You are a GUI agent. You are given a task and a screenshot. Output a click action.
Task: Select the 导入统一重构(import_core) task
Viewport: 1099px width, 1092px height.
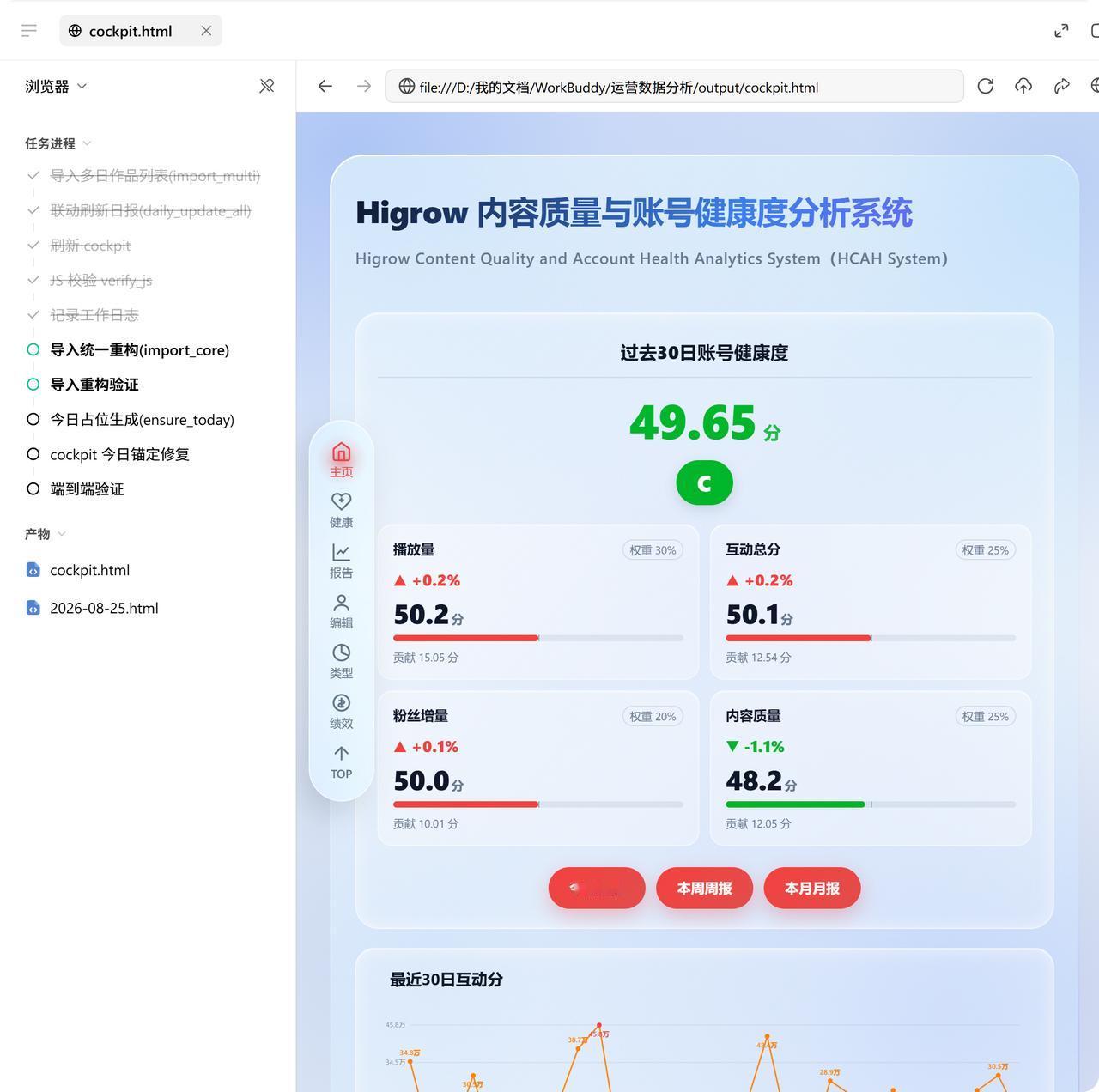tap(139, 349)
